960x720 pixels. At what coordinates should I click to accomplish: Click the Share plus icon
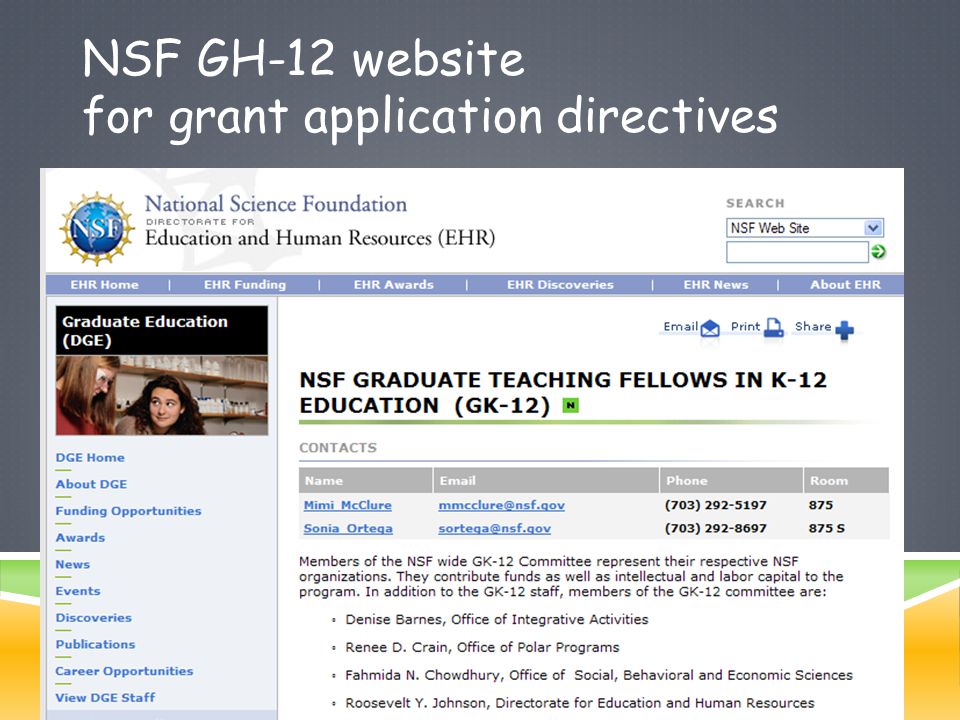(844, 330)
